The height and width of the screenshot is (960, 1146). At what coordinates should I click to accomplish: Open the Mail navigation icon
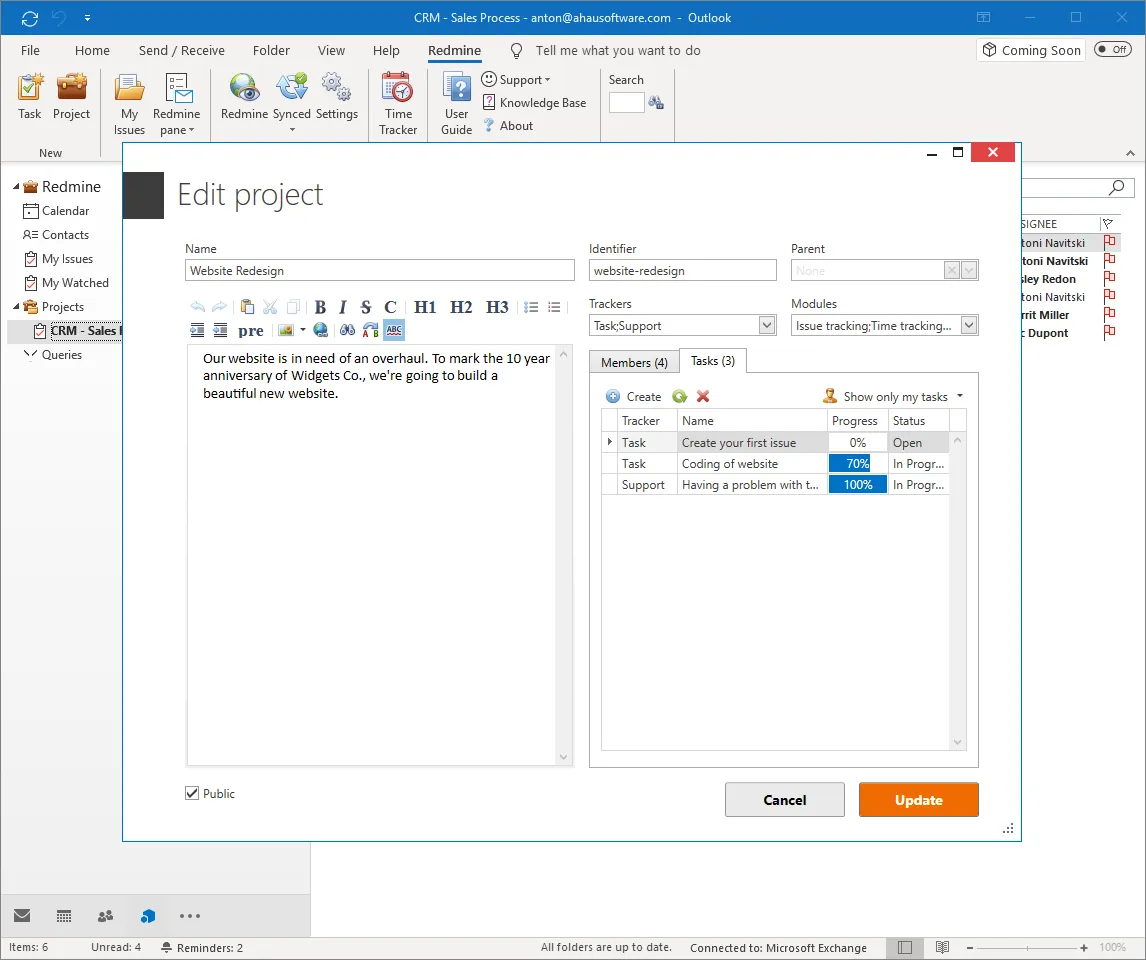pyautogui.click(x=22, y=915)
